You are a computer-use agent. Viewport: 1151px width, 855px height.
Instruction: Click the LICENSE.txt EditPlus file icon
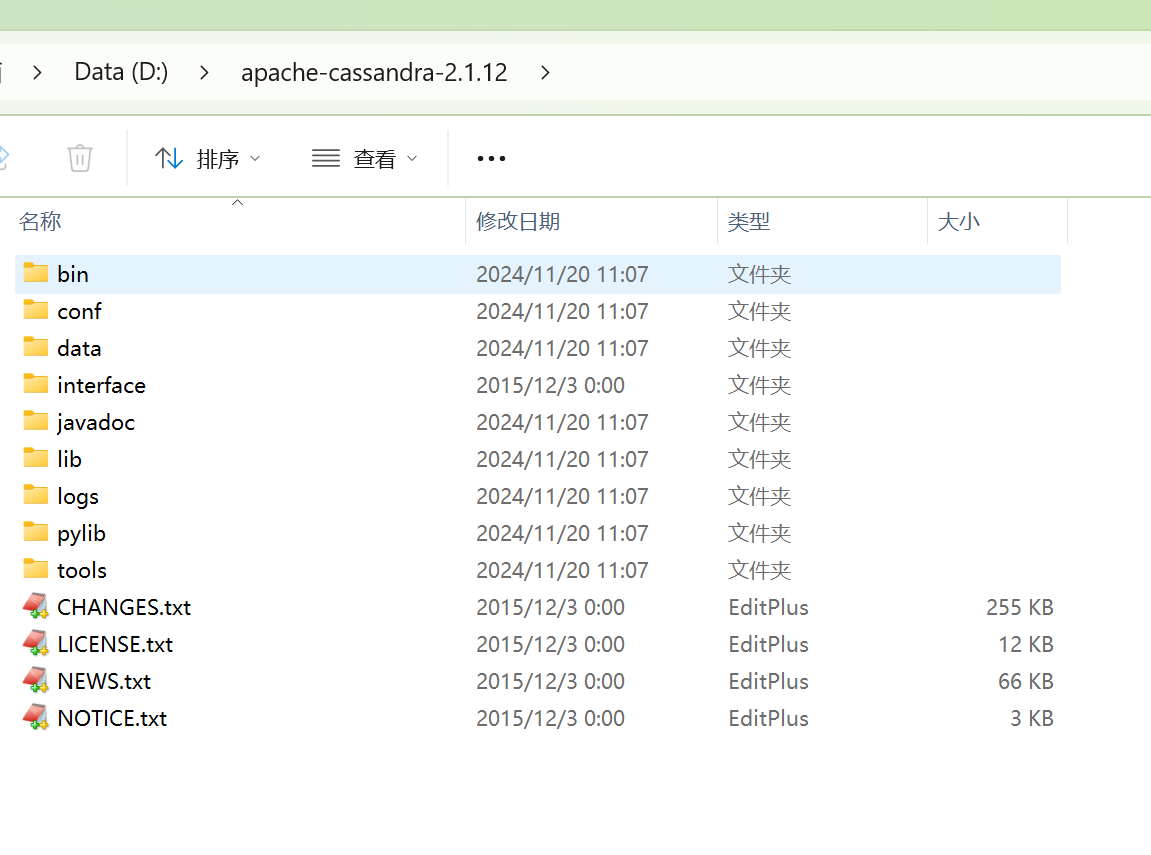35,643
